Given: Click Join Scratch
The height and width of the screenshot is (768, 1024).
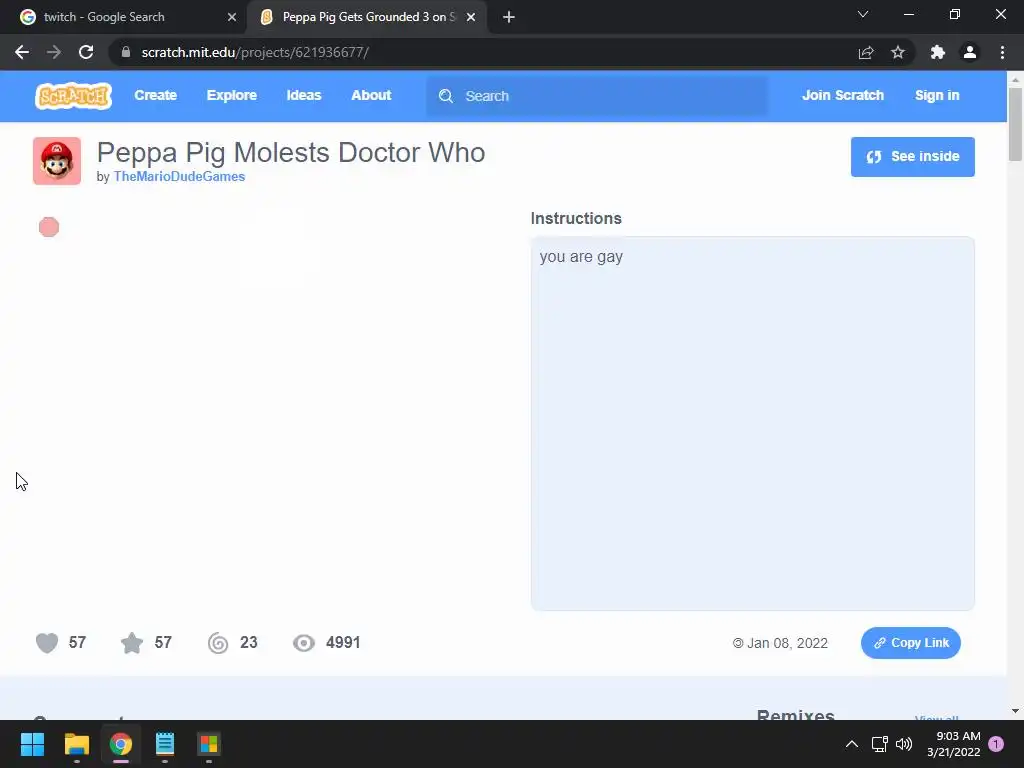Looking at the screenshot, I should tap(842, 95).
